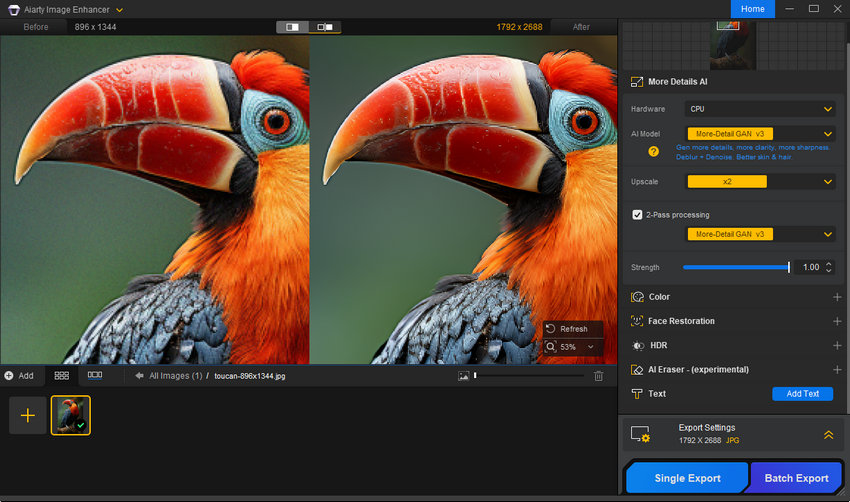Click the All Images (1) breadcrumb

pyautogui.click(x=176, y=376)
